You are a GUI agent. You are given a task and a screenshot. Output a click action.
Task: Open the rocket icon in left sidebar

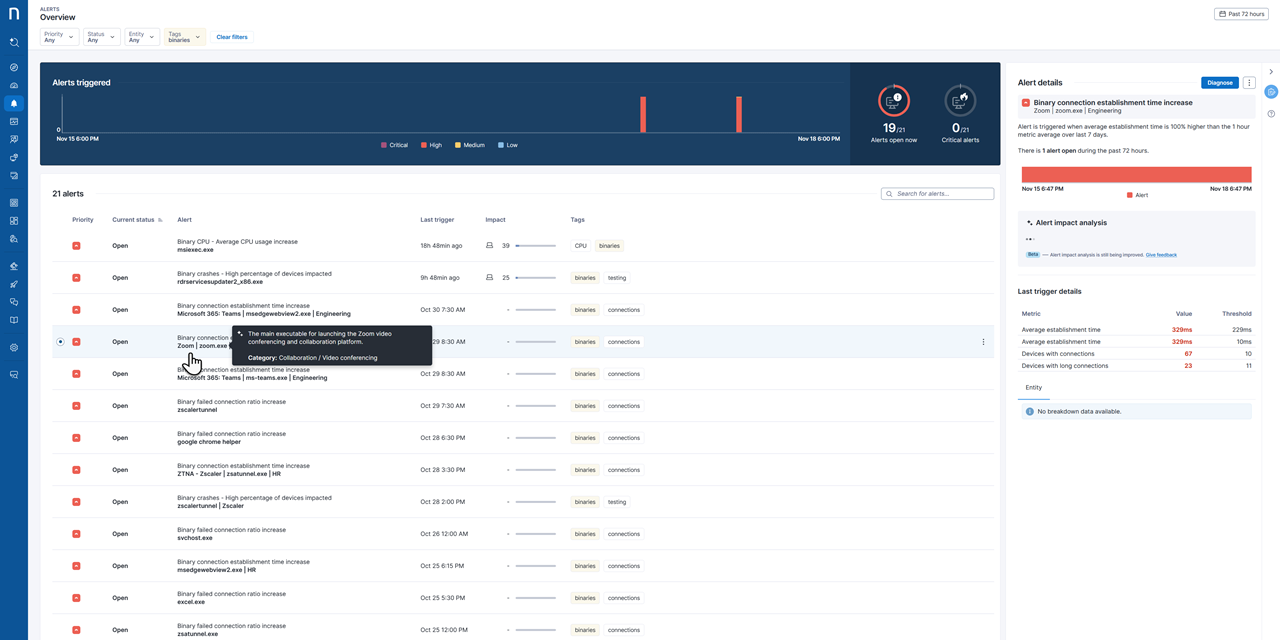coord(14,284)
